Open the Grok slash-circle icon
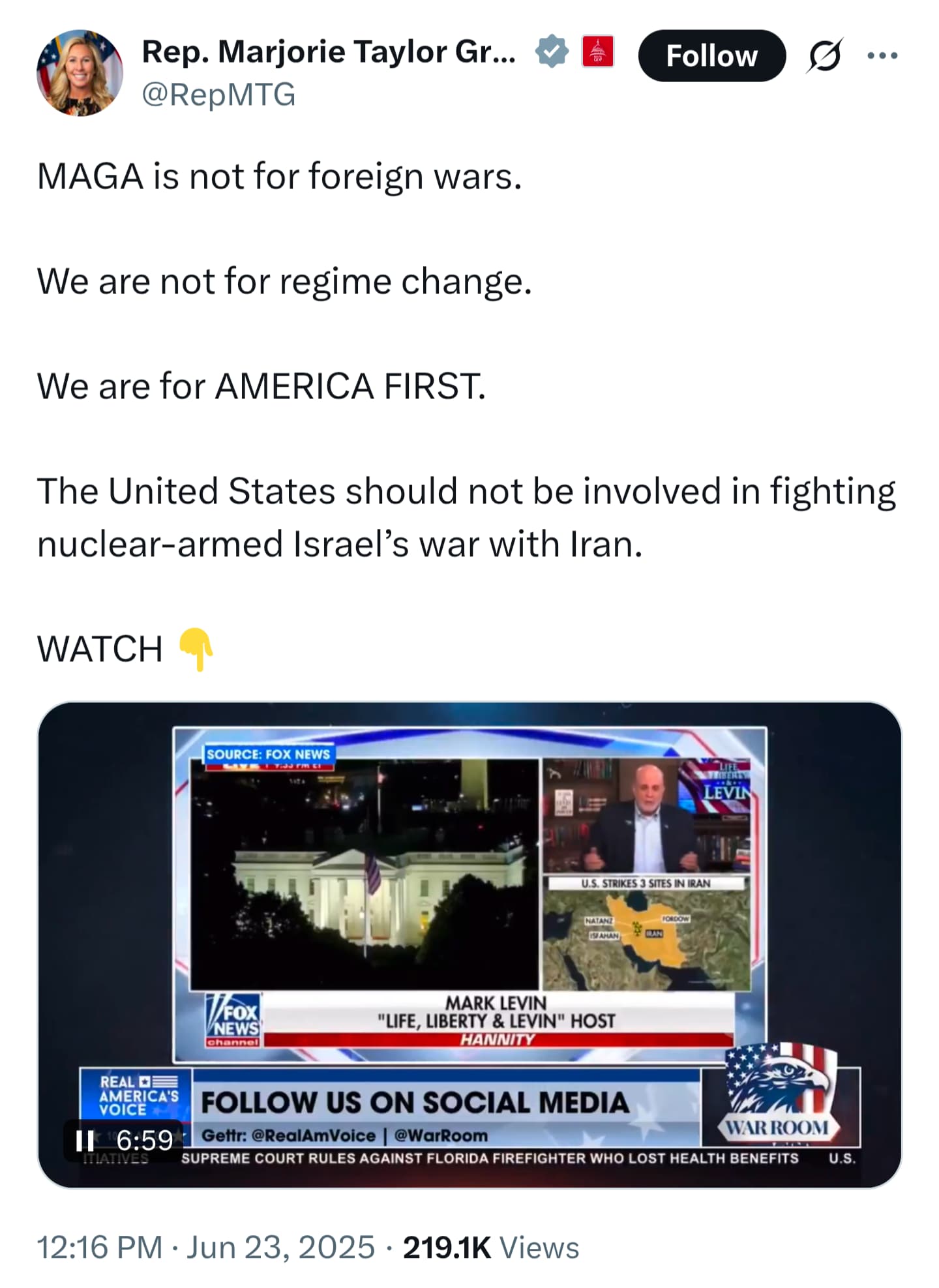 pos(824,55)
